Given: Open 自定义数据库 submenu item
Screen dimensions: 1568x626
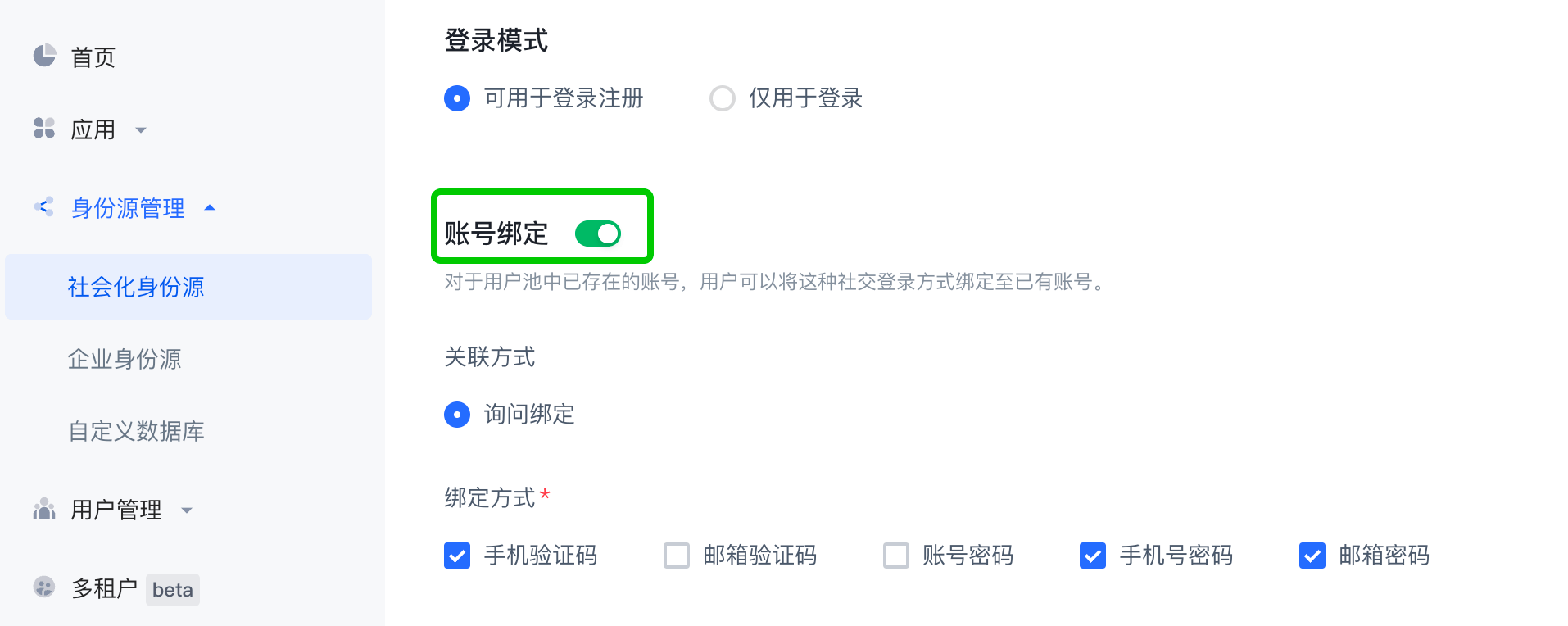Looking at the screenshot, I should pyautogui.click(x=136, y=431).
